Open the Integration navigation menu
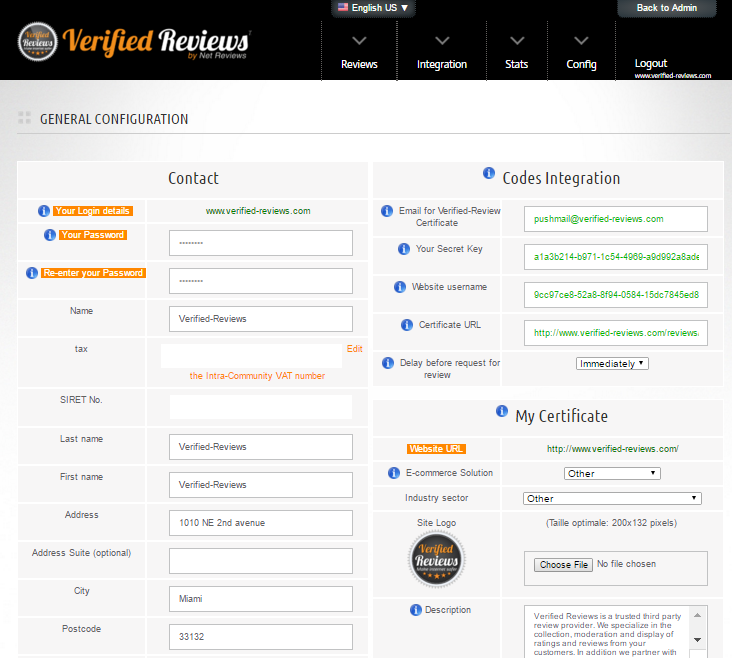This screenshot has width=732, height=658. pyautogui.click(x=442, y=64)
